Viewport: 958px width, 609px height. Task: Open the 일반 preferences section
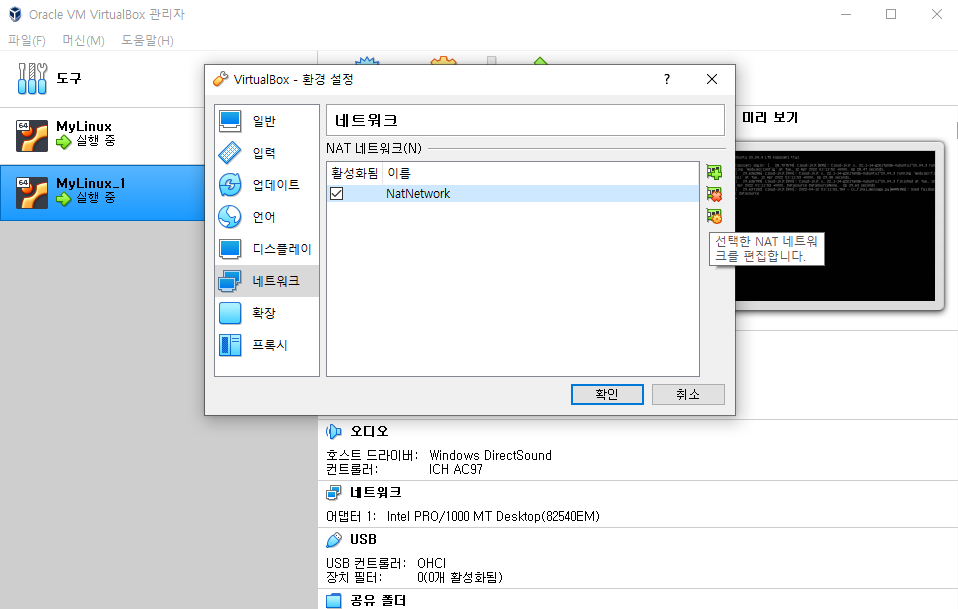[x=267, y=121]
